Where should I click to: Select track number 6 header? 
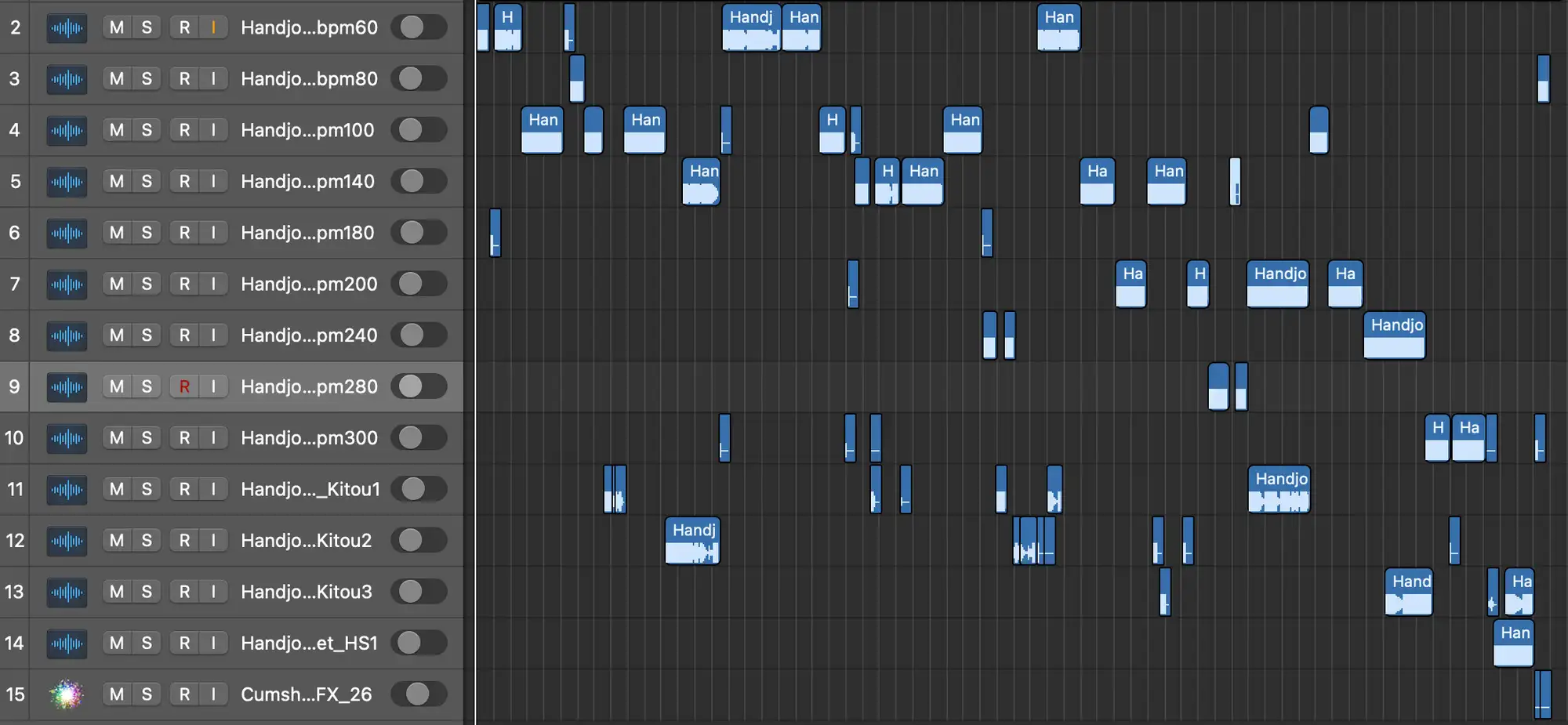[15, 233]
